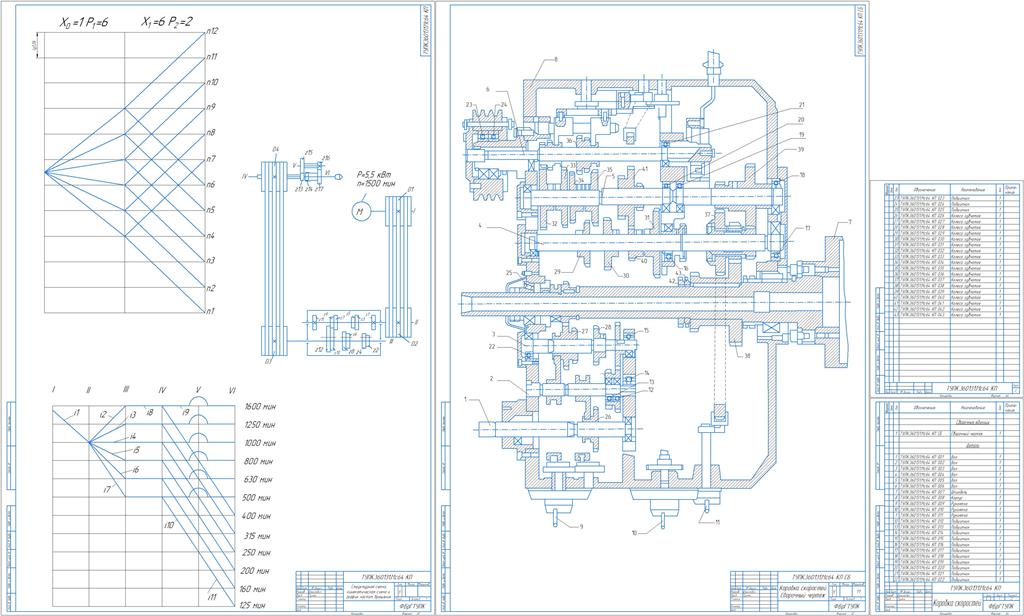The height and width of the screenshot is (616, 1024).
Task: Click the i6 ratio label on the speed chart
Action: pos(135,470)
